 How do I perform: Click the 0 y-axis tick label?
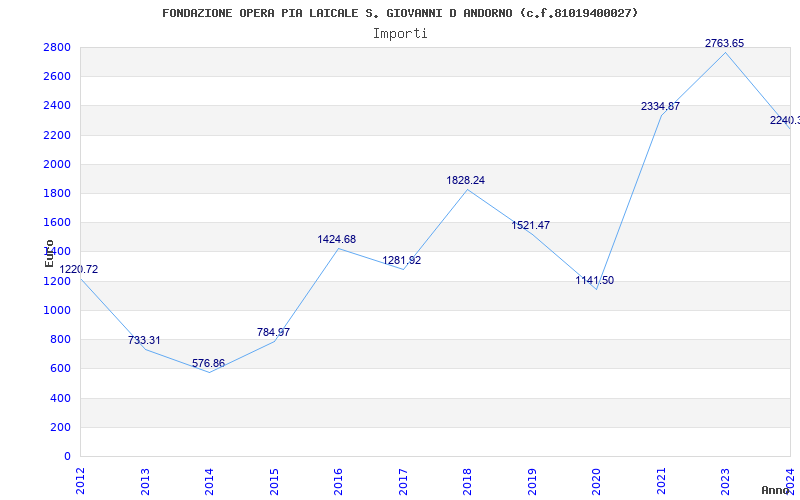pos(67,456)
